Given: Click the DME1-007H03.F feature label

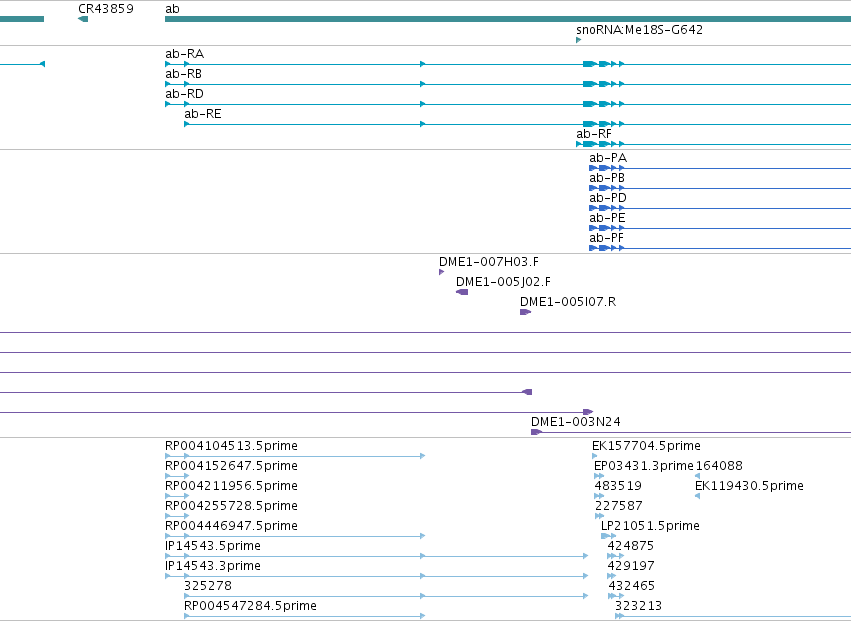Looking at the screenshot, I should click(x=489, y=262).
